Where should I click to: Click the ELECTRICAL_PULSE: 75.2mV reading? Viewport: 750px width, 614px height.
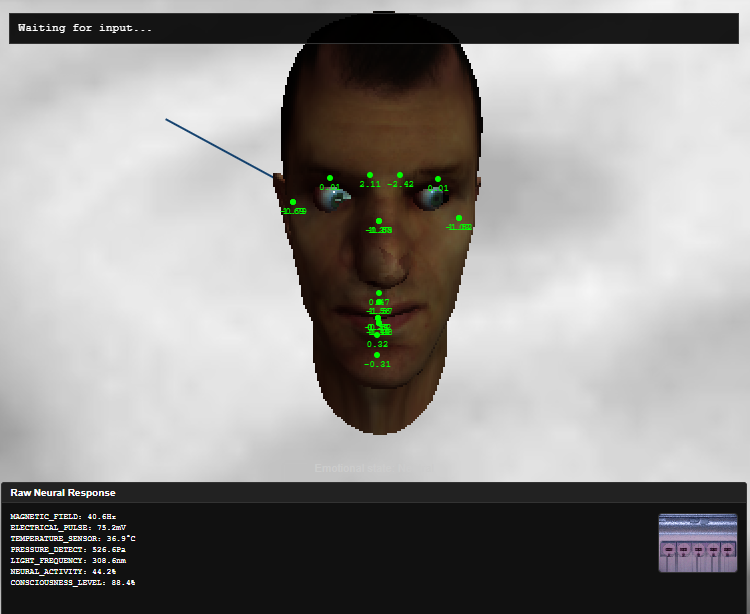point(68,527)
